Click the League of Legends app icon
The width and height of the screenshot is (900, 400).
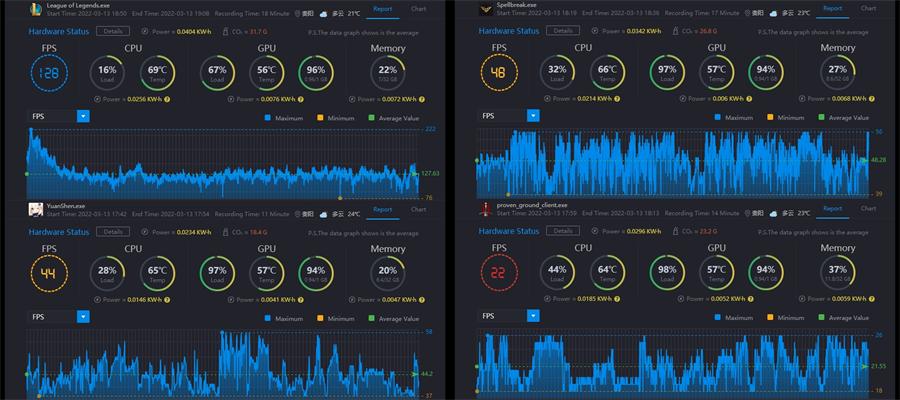click(x=36, y=9)
